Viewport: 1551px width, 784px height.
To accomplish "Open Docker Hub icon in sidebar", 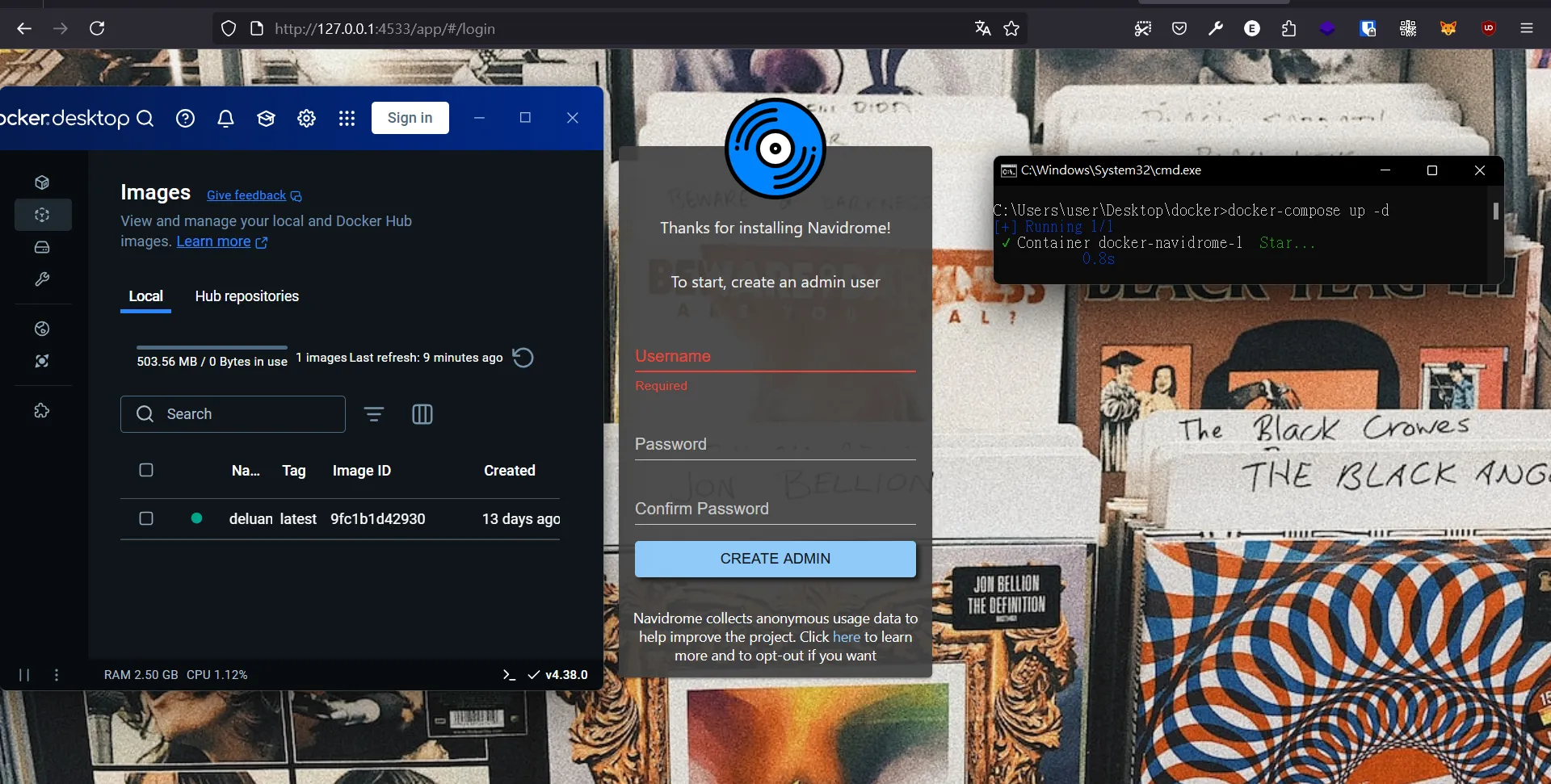I will tap(42, 329).
